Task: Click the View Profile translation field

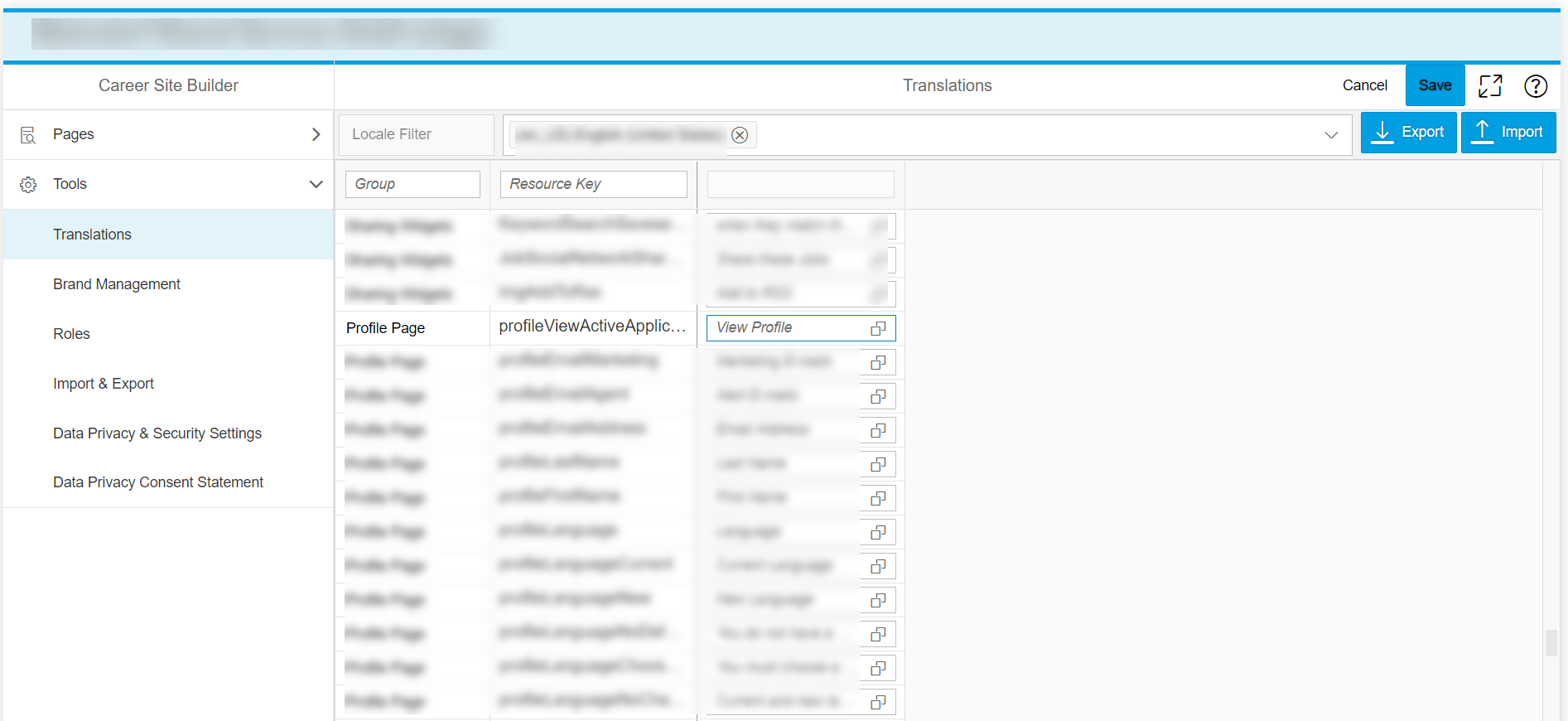Action: click(800, 328)
